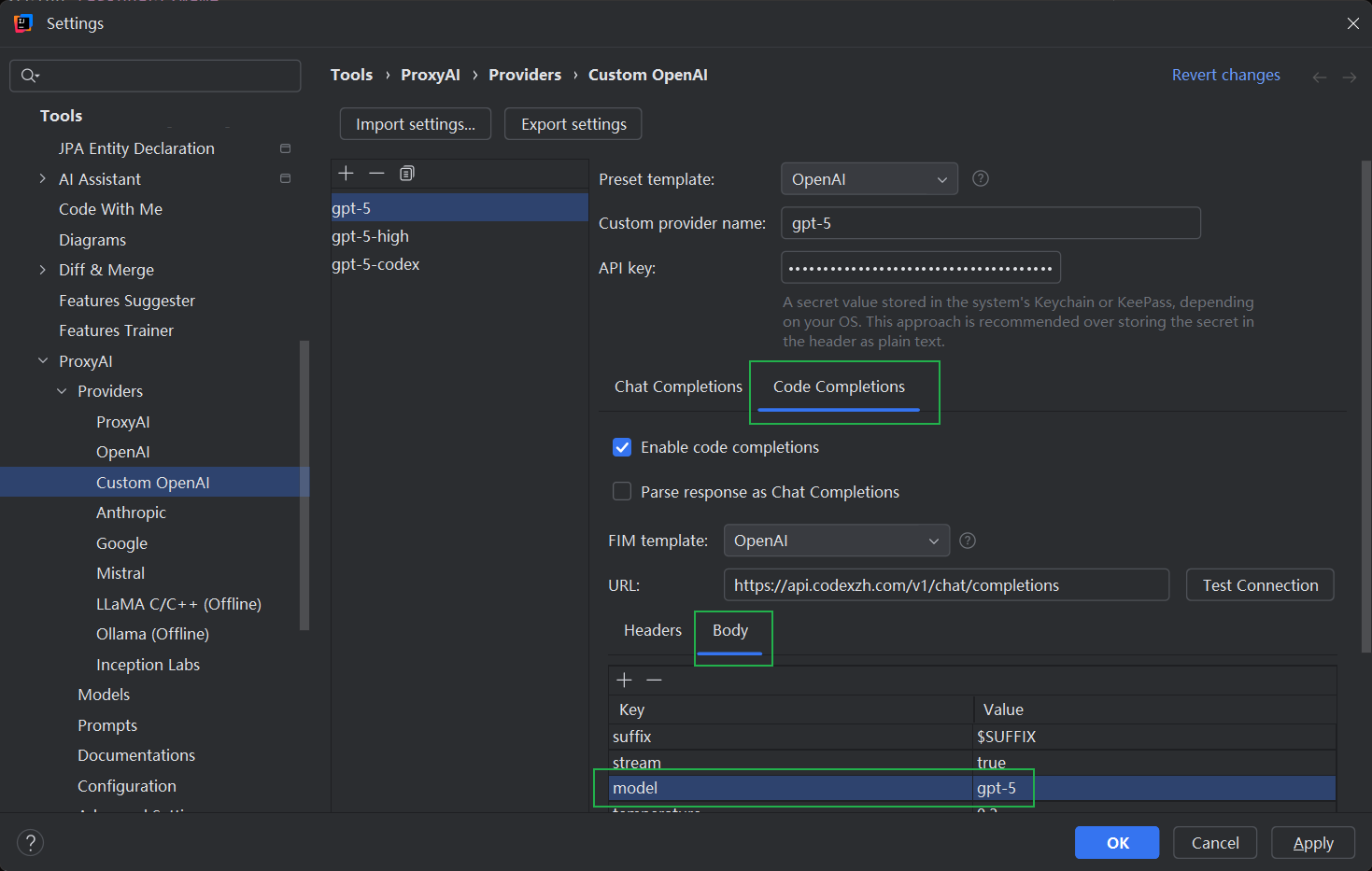Image resolution: width=1372 pixels, height=871 pixels.
Task: Disable the Enable code completions checkbox
Action: (622, 447)
